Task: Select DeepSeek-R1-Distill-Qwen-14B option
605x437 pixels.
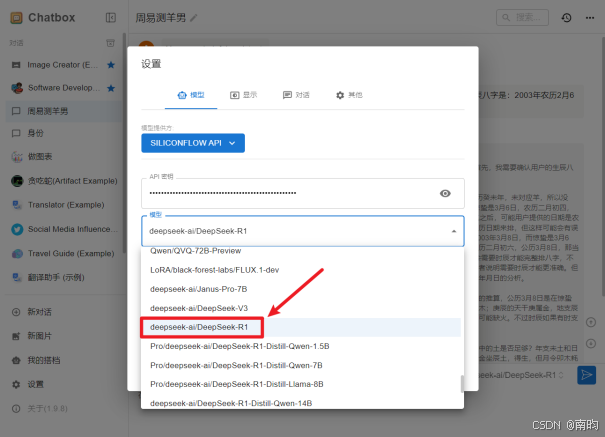Action: pos(302,402)
